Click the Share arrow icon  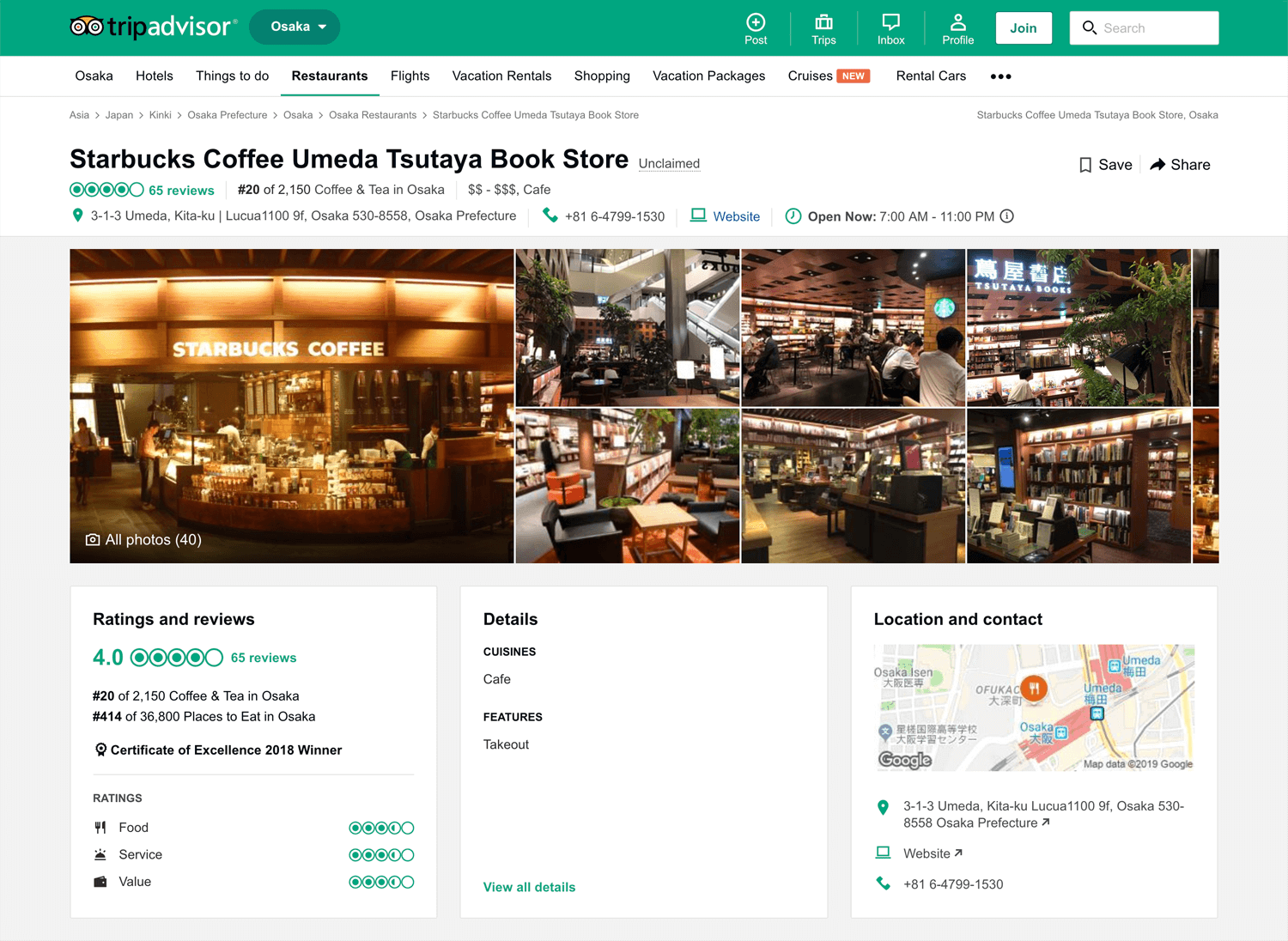[x=1157, y=164]
